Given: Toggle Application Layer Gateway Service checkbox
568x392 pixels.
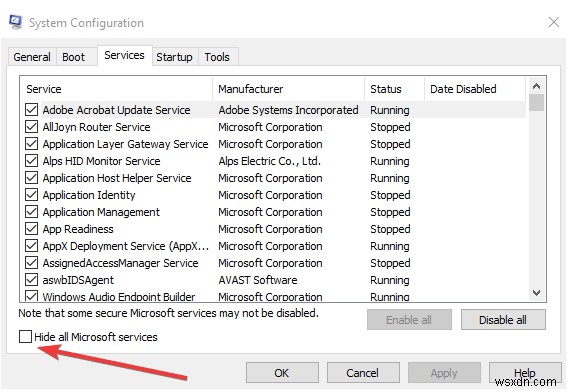Looking at the screenshot, I should (x=32, y=144).
